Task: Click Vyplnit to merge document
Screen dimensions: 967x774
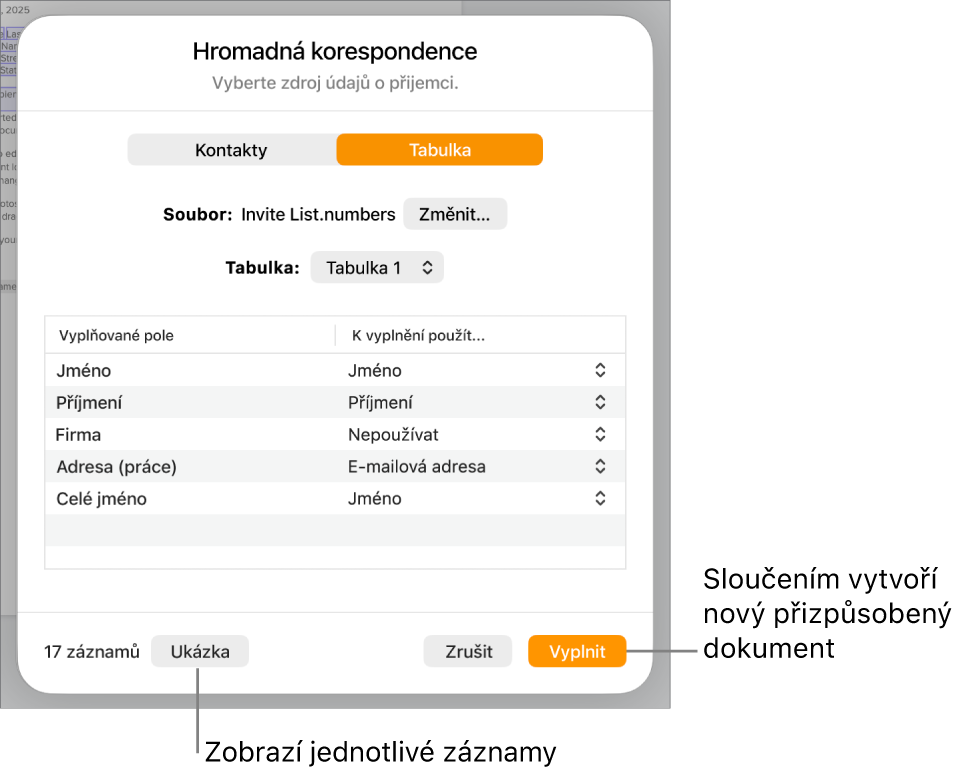Action: click(x=577, y=651)
